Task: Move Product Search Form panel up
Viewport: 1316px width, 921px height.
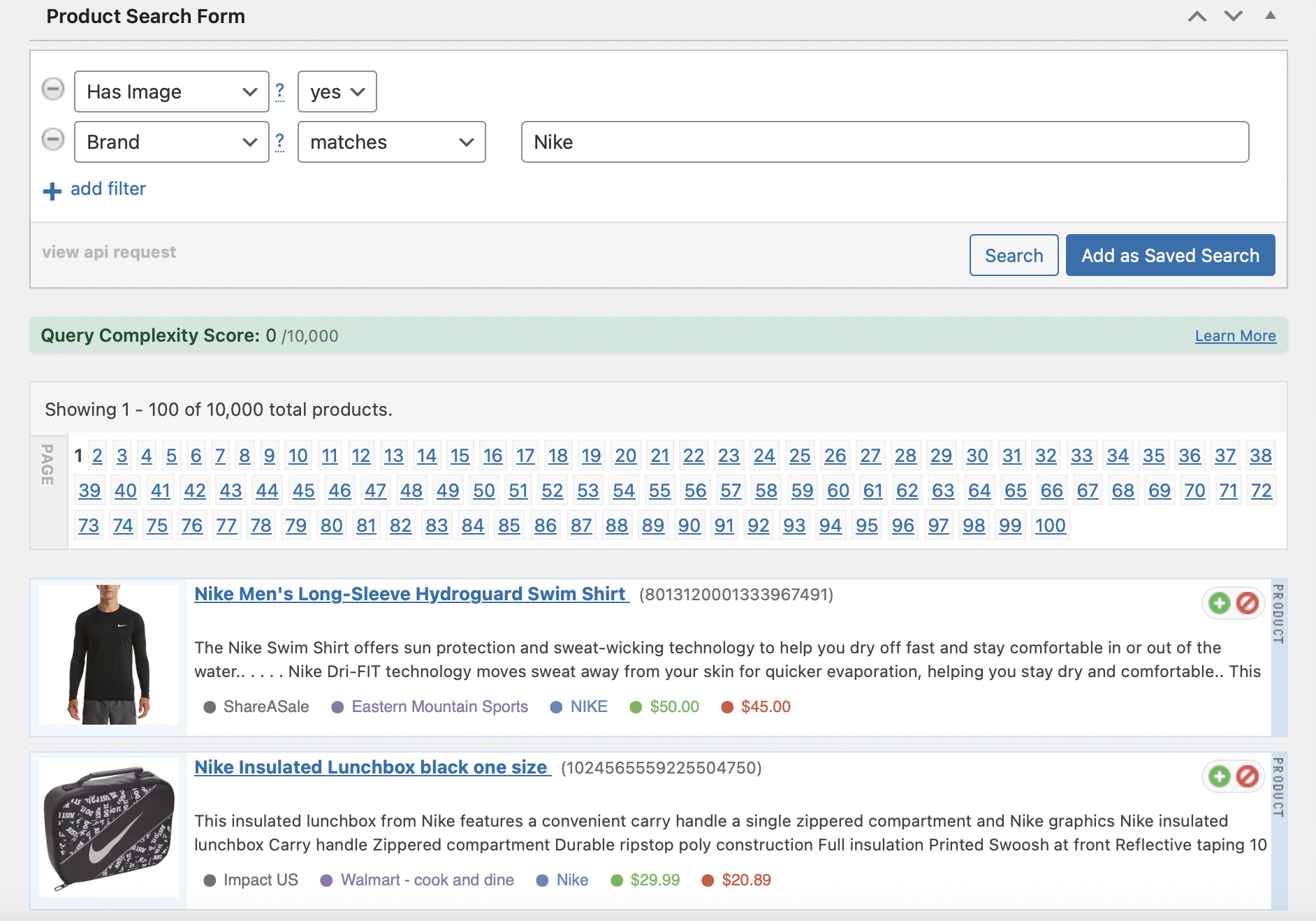Action: tap(1197, 16)
